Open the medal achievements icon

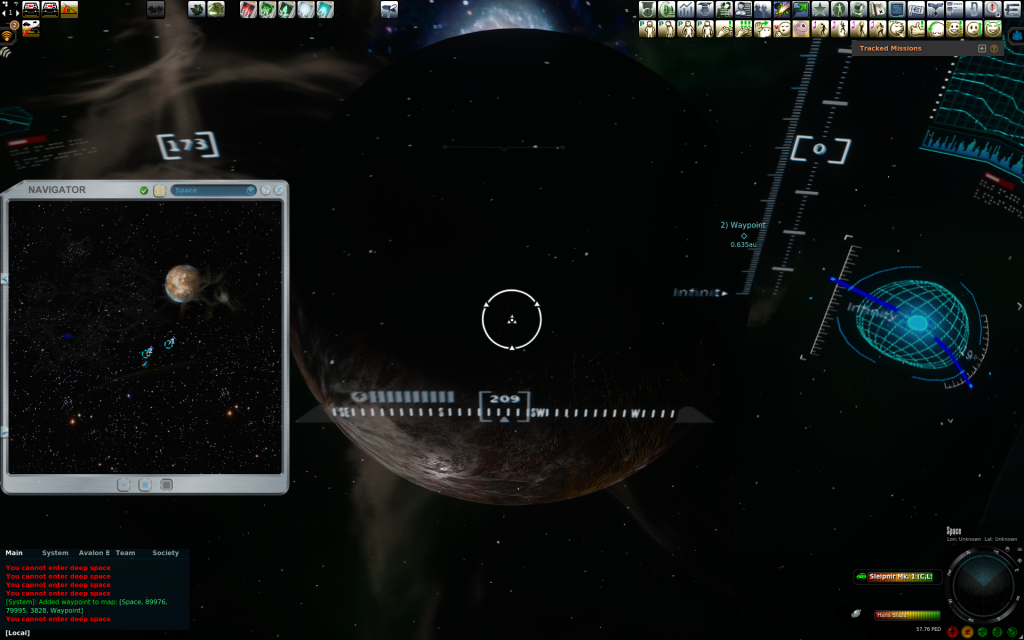point(647,9)
